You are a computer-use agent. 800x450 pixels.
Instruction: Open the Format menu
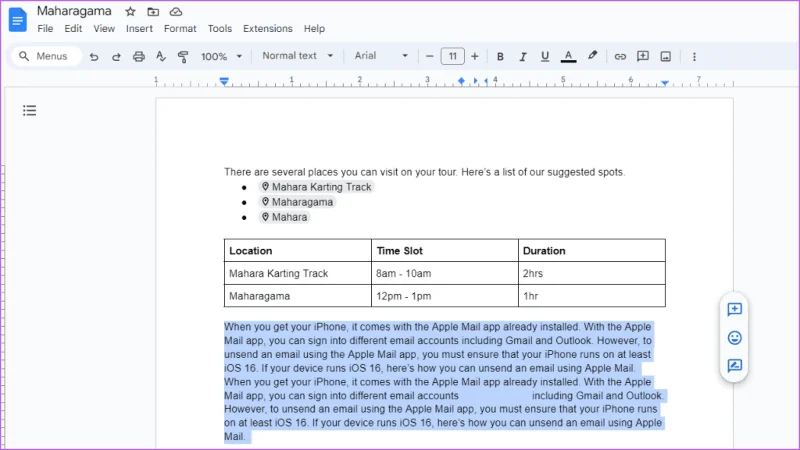click(180, 29)
